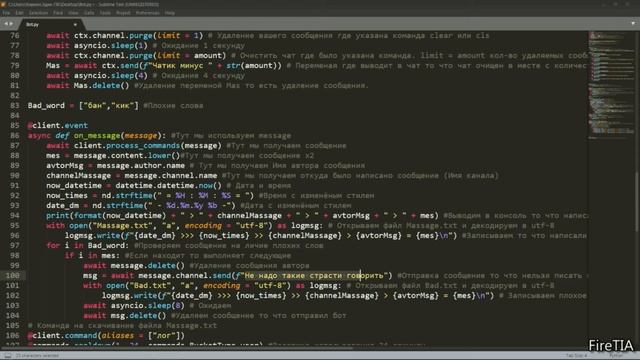The image size is (640, 360).
Task: Click the code minimap overview
Action: pyautogui.click(x=611, y=86)
